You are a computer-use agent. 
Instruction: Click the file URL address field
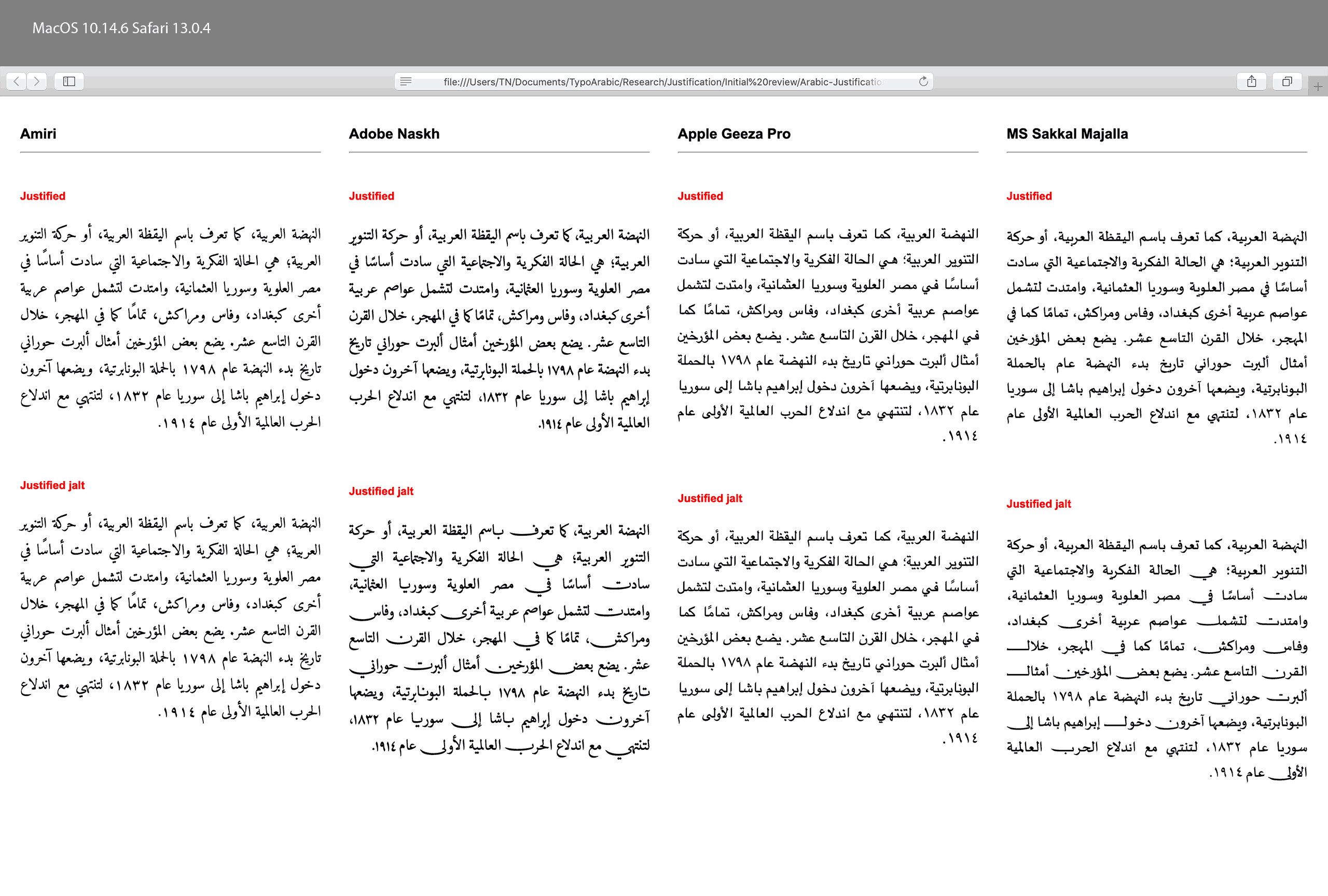pos(663,81)
